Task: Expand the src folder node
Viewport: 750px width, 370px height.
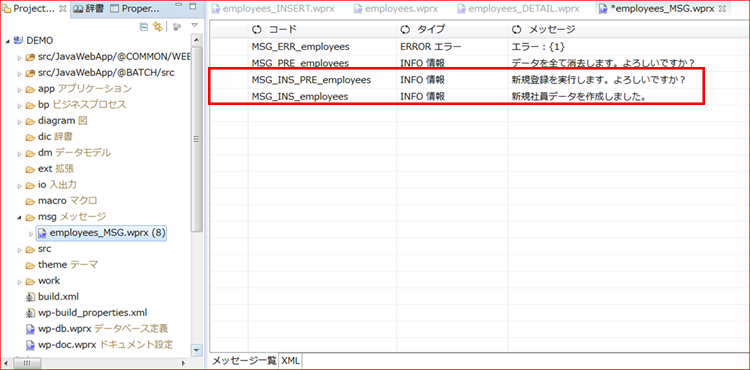Action: 19,250
